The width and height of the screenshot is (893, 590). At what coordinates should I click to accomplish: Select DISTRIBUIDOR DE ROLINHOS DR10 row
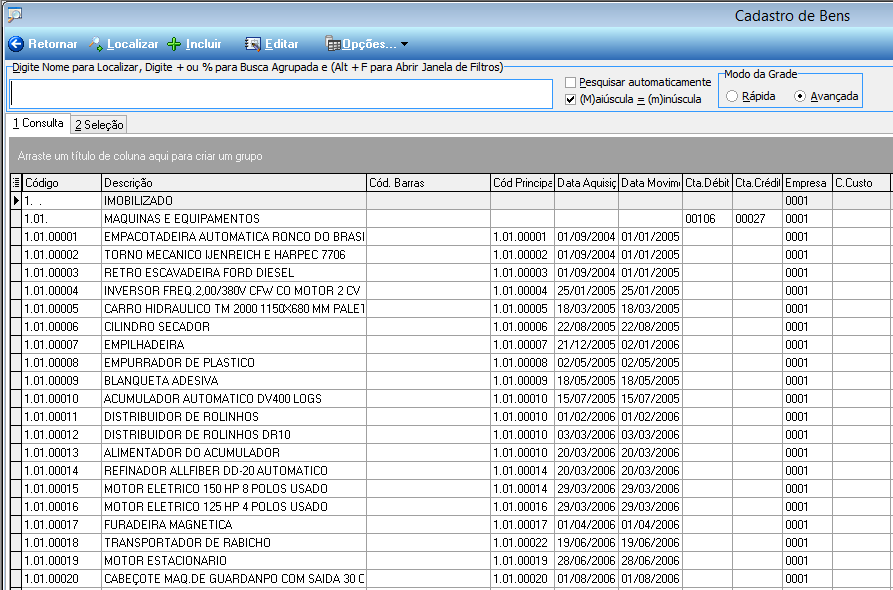click(x=451, y=435)
